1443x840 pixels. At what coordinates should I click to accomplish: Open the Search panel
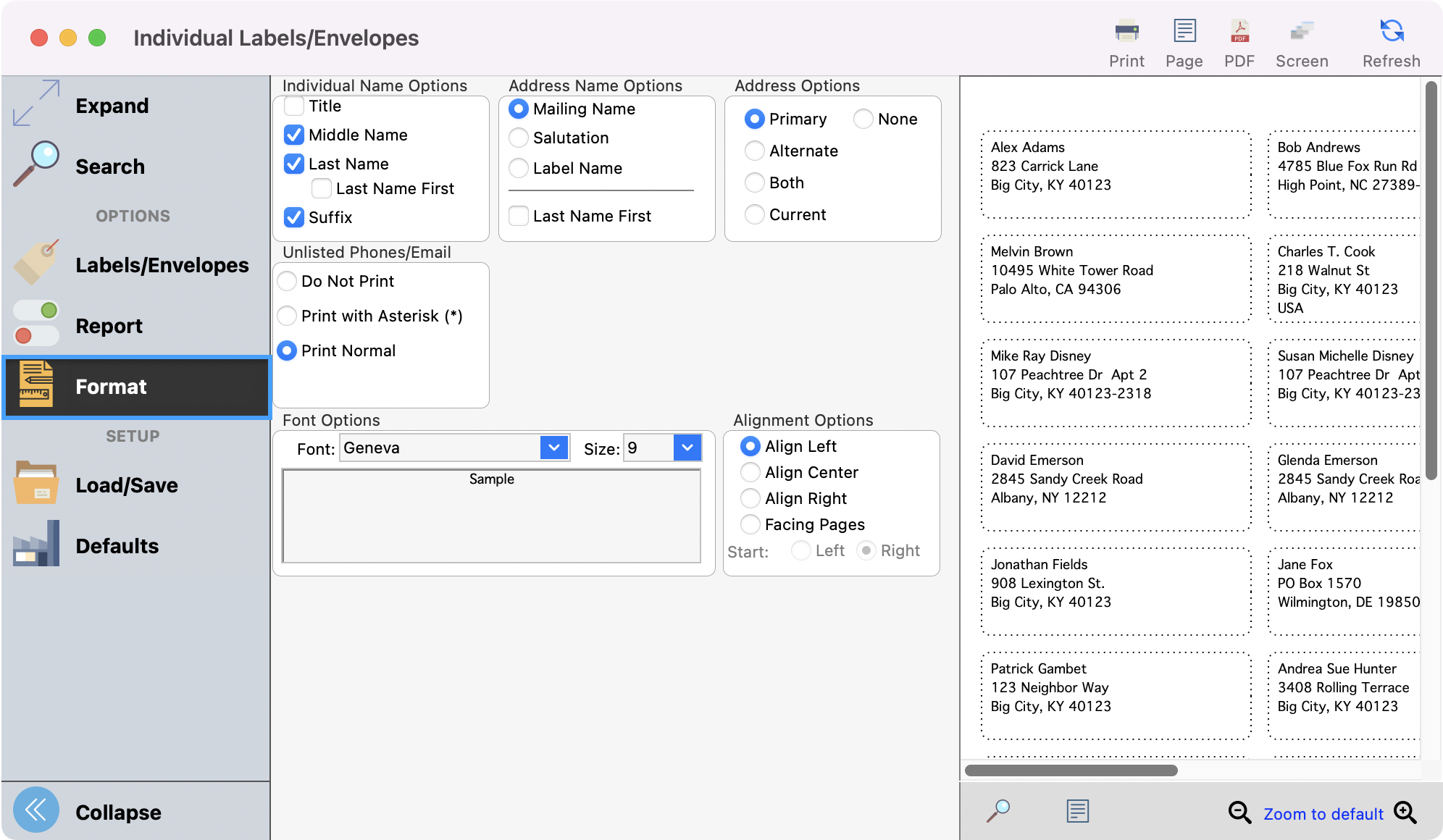pos(109,166)
